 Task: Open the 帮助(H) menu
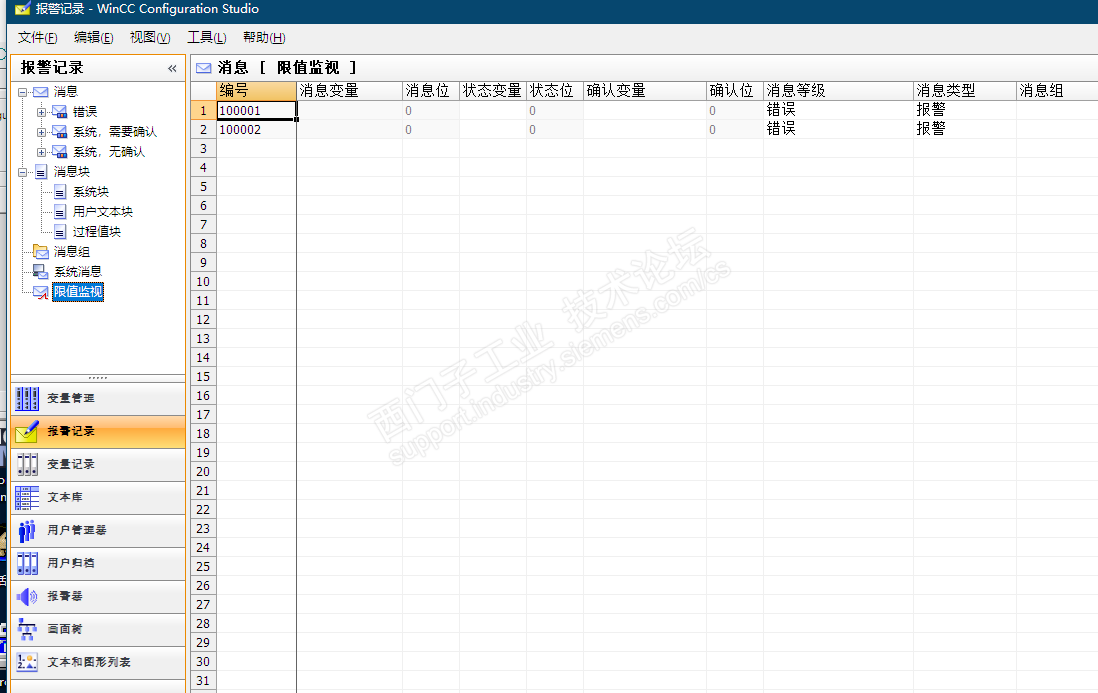click(x=264, y=38)
